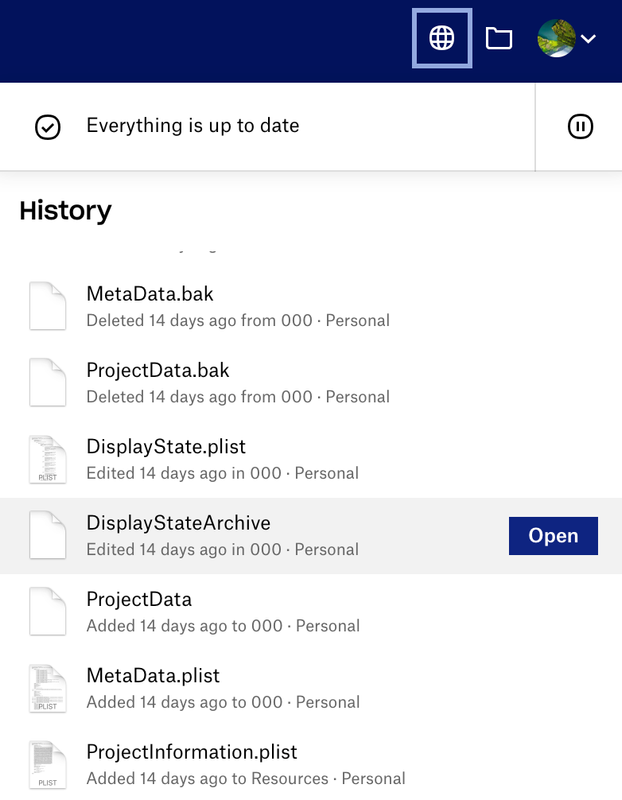Click the ProjectData.bak blank file icon
This screenshot has height=800, width=622.
coord(48,382)
